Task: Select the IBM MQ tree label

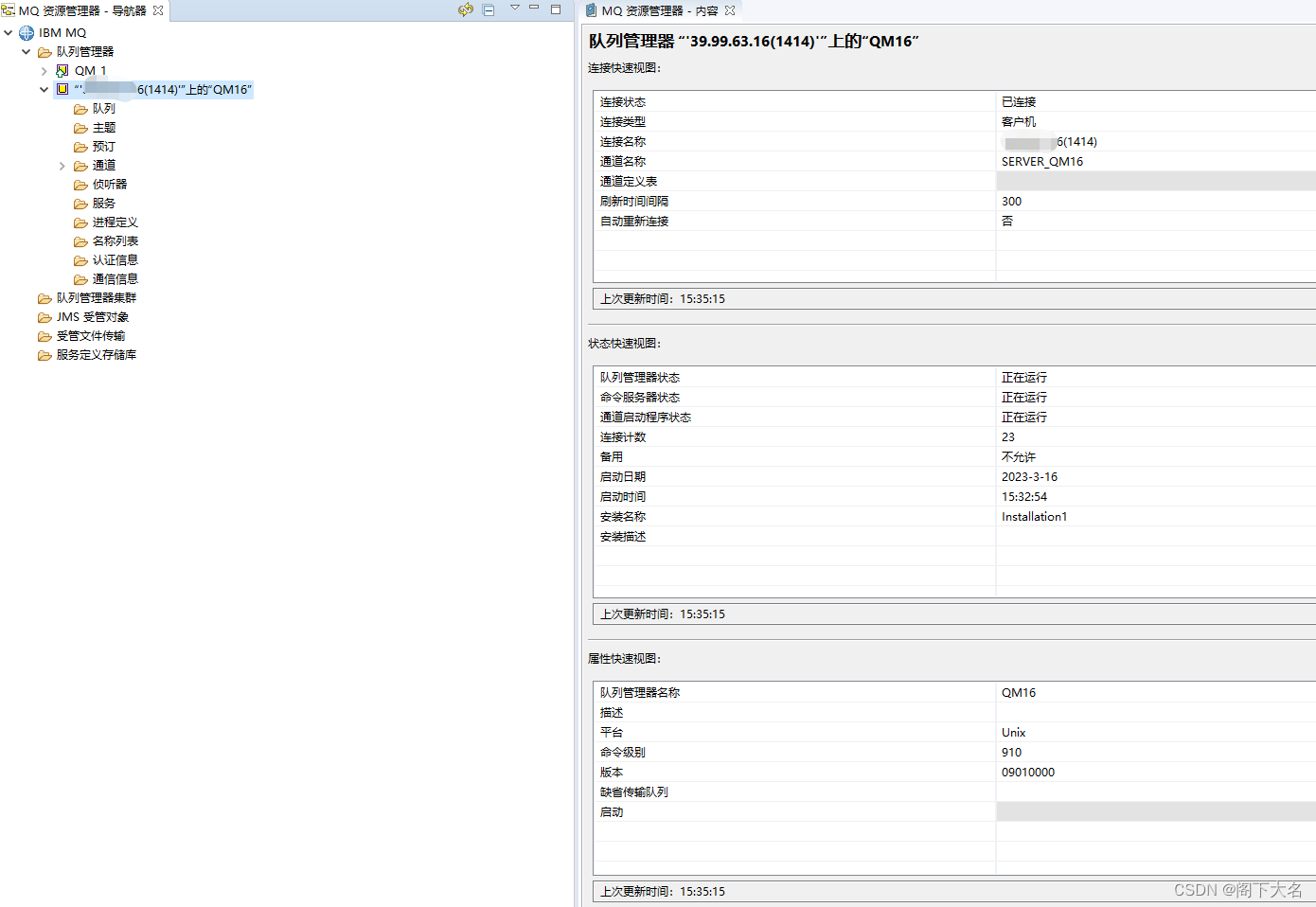Action: pyautogui.click(x=62, y=32)
